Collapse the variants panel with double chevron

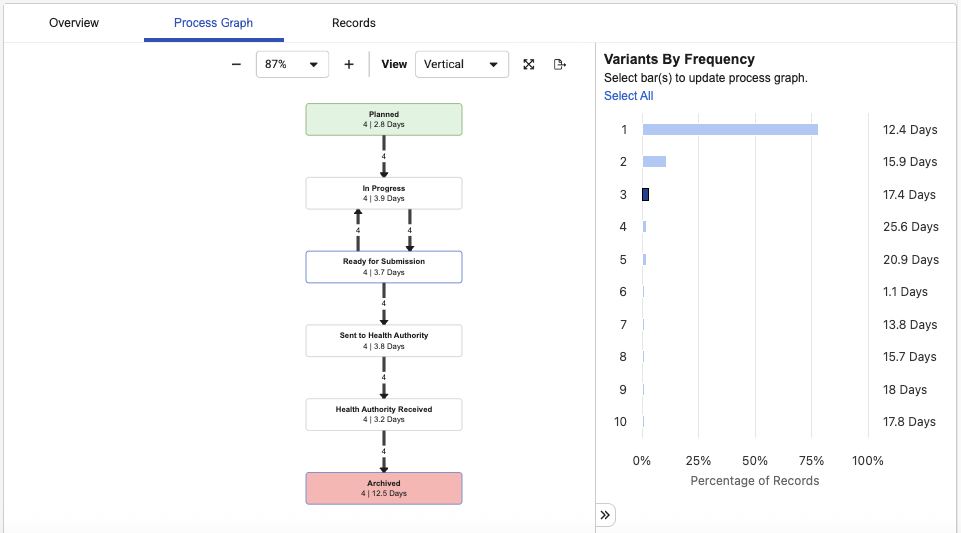[x=605, y=515]
